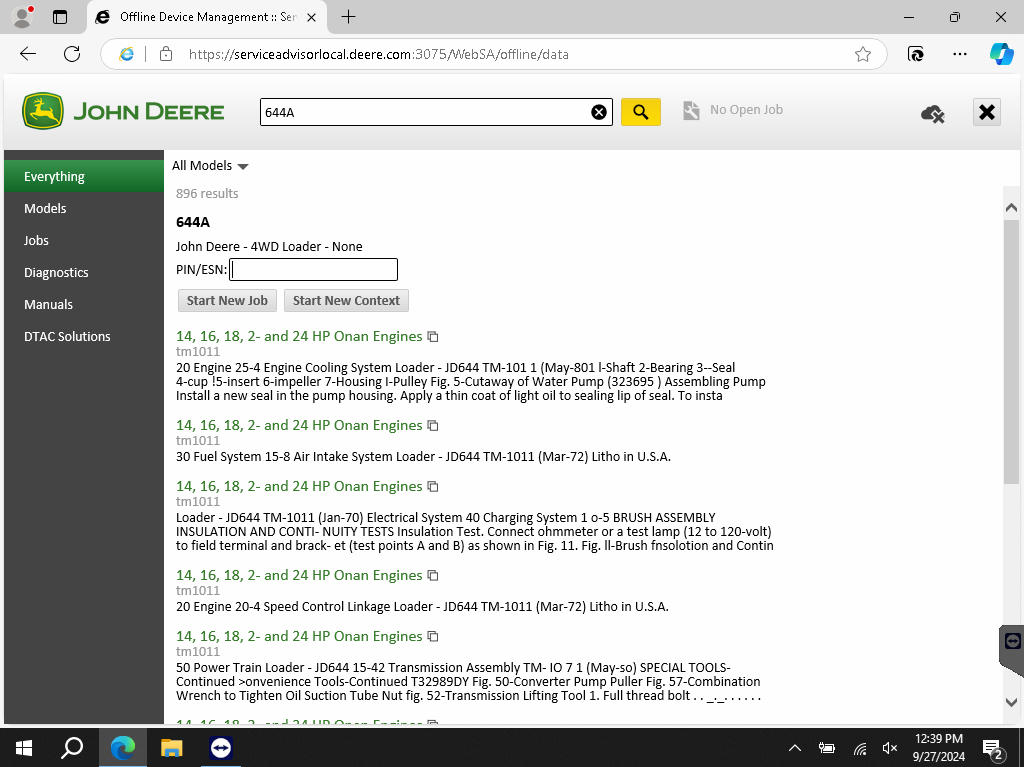Add this page to favorites star
The width and height of the screenshot is (1024, 767).
[x=863, y=54]
